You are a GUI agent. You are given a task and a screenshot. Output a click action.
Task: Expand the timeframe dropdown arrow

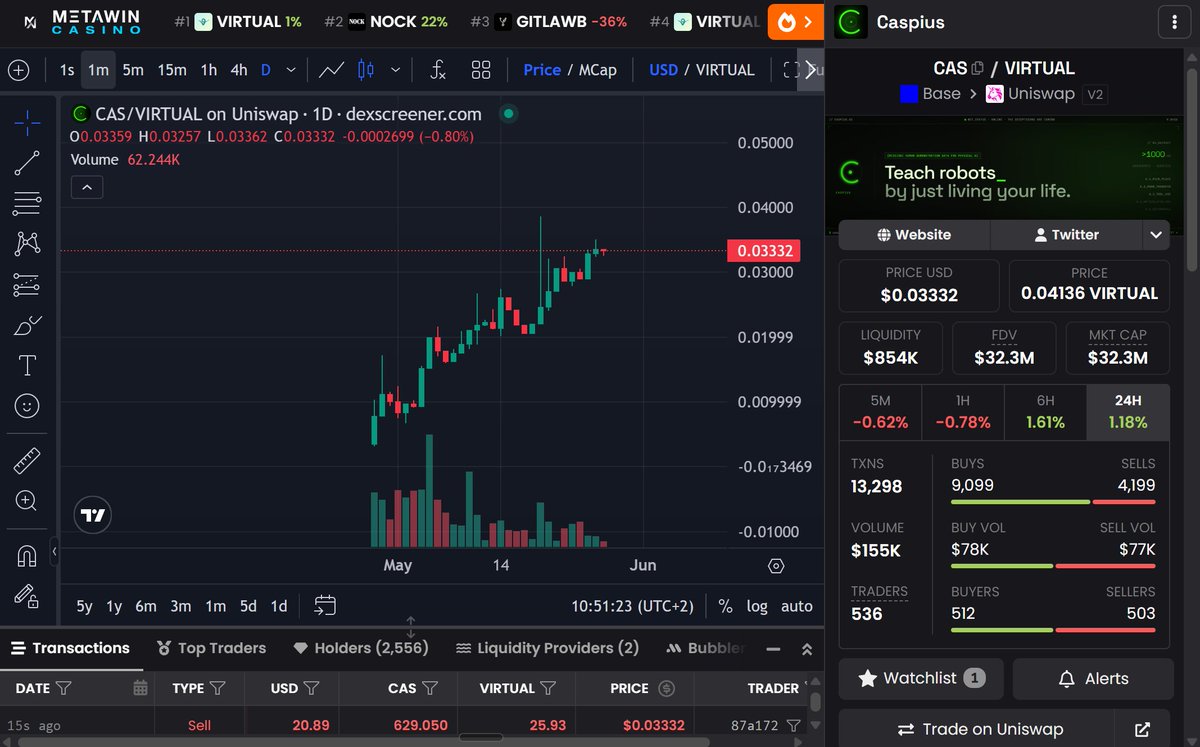(291, 70)
